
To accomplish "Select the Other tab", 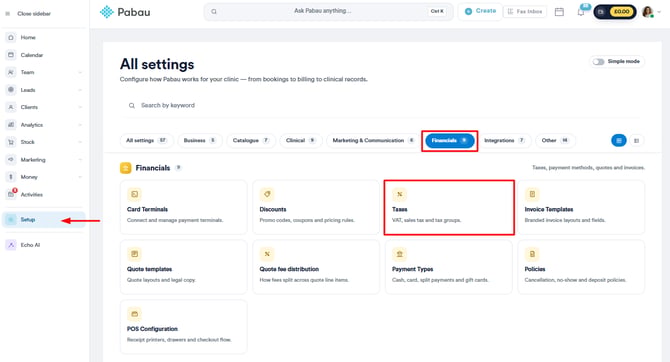I will point(555,140).
